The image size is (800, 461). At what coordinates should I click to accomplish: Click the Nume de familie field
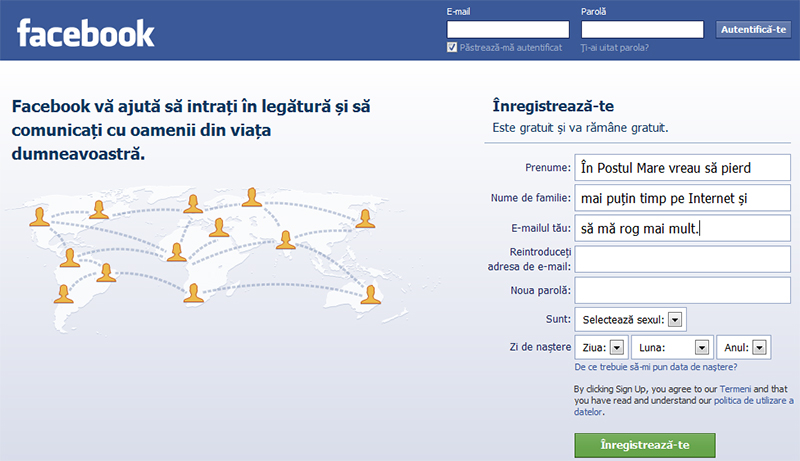point(683,198)
